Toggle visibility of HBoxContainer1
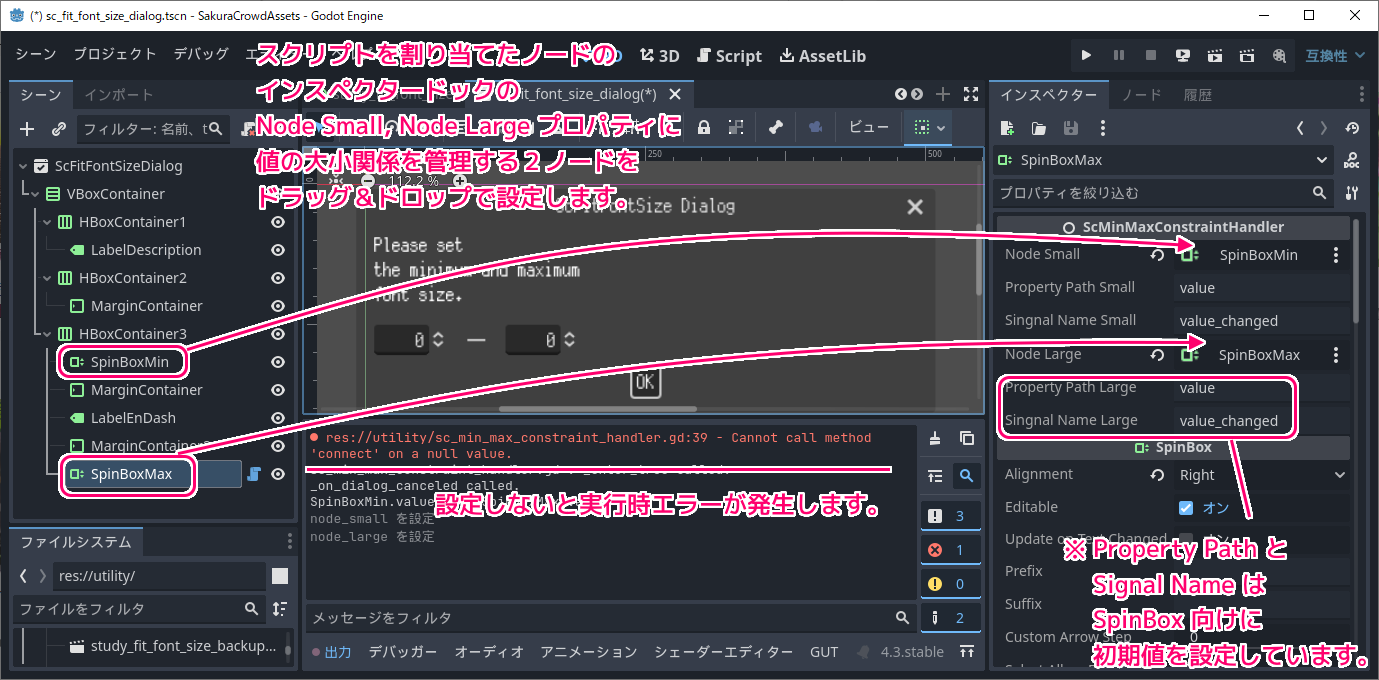 278,222
